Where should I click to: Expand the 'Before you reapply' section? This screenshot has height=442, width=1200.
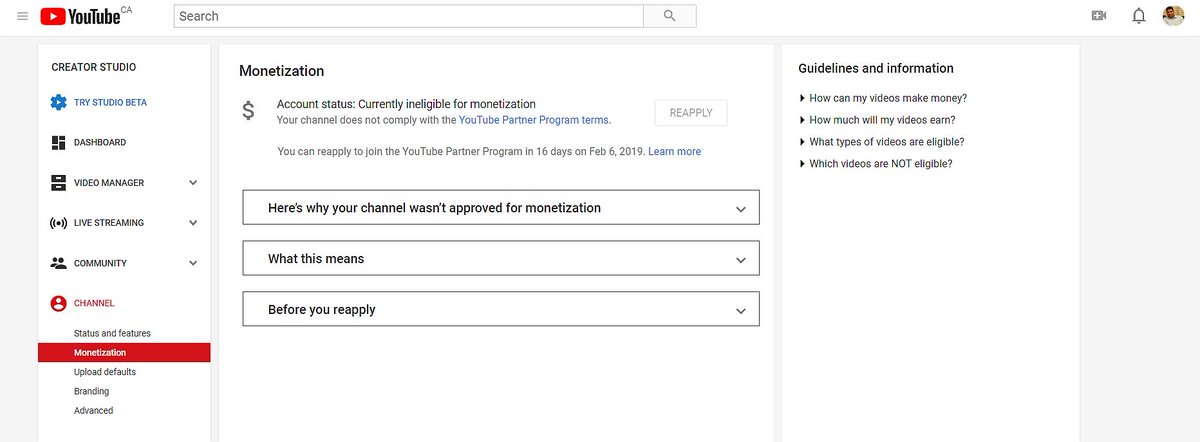tap(501, 309)
